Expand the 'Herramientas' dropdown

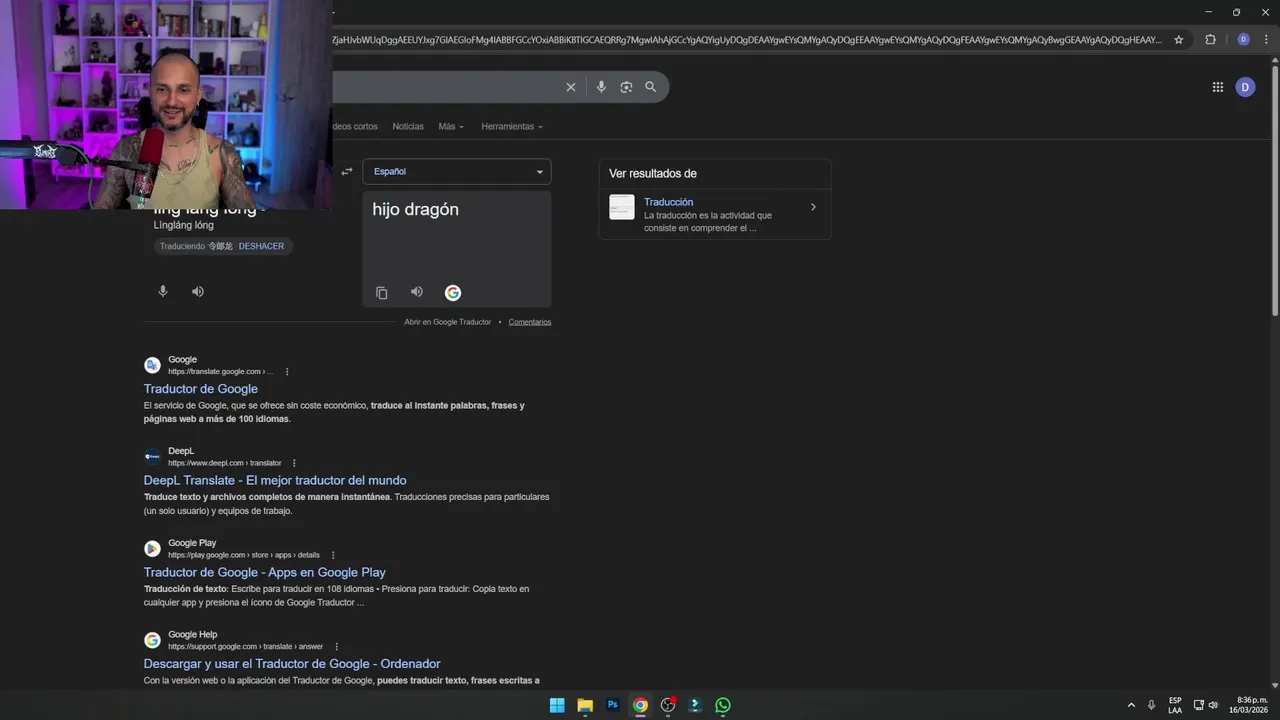click(512, 127)
